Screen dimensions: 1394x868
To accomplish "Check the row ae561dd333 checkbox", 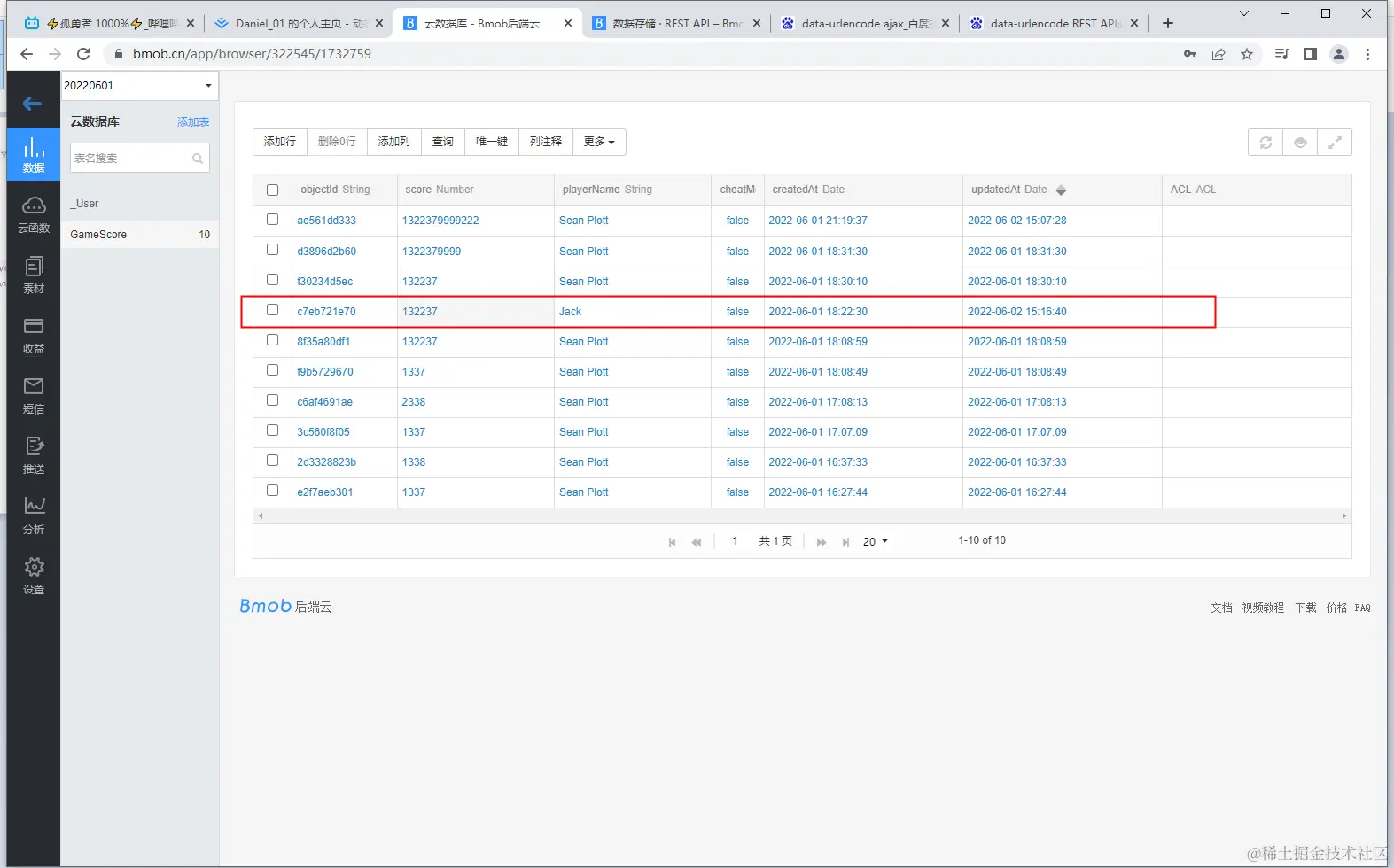I will pos(272,220).
